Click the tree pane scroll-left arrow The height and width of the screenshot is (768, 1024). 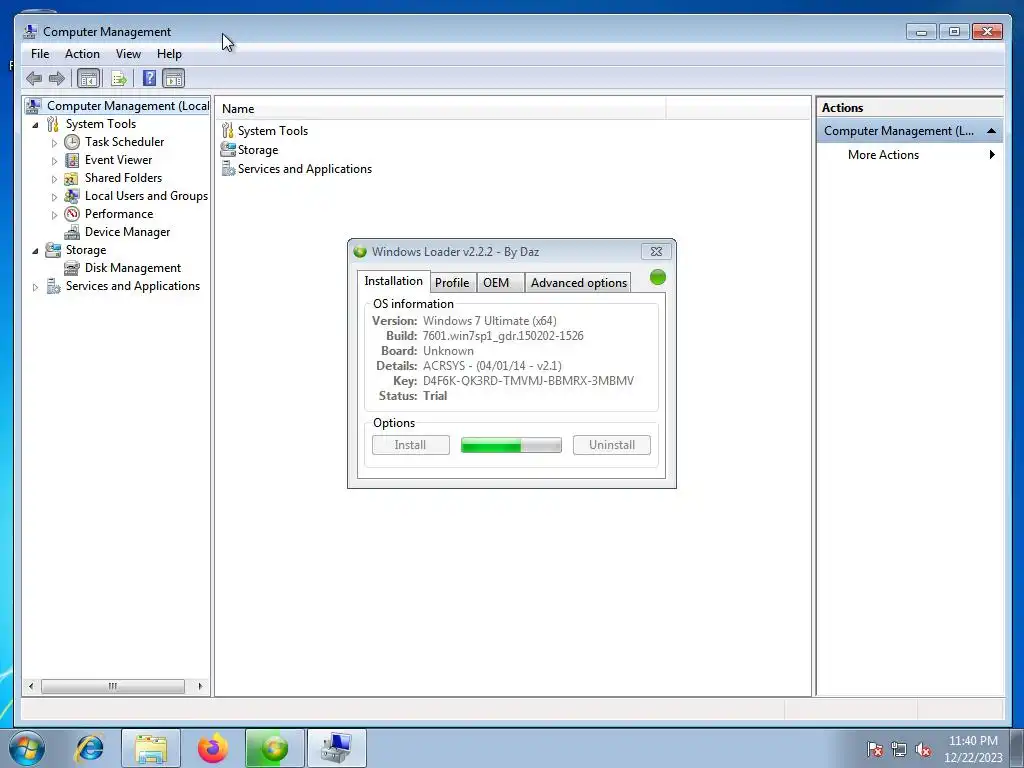(31, 686)
